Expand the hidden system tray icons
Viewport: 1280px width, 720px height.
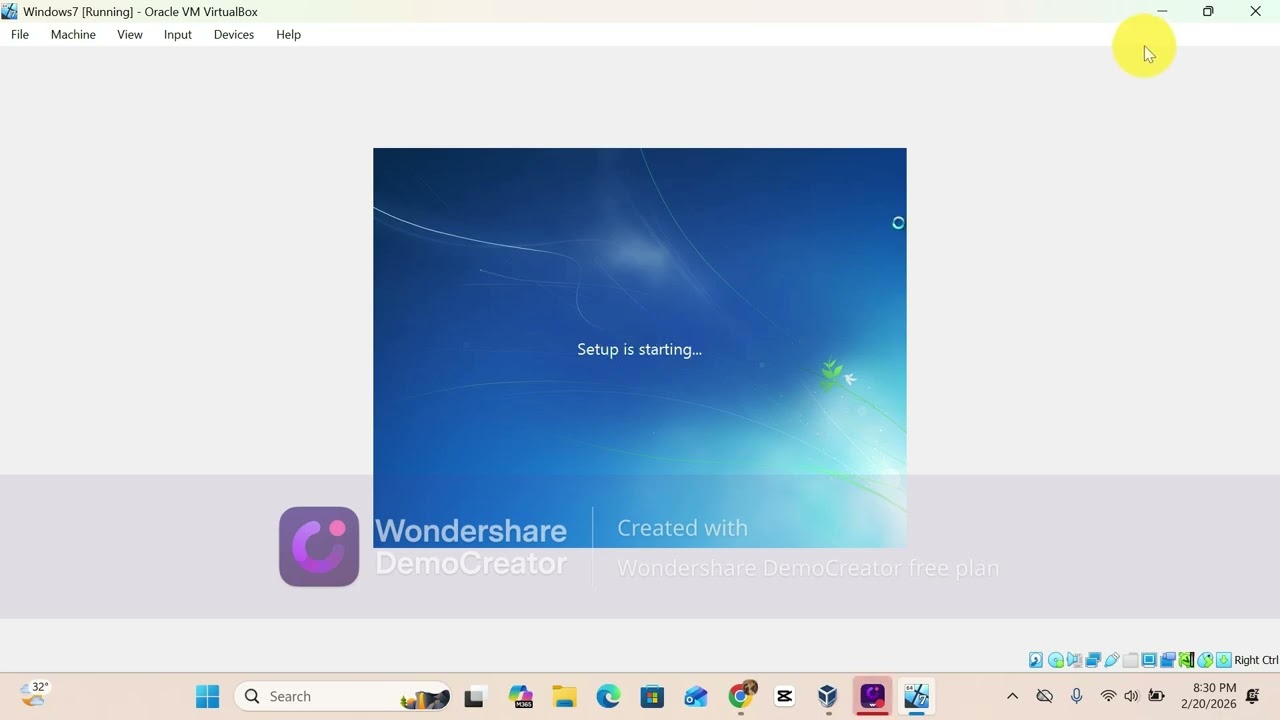pos(1012,696)
